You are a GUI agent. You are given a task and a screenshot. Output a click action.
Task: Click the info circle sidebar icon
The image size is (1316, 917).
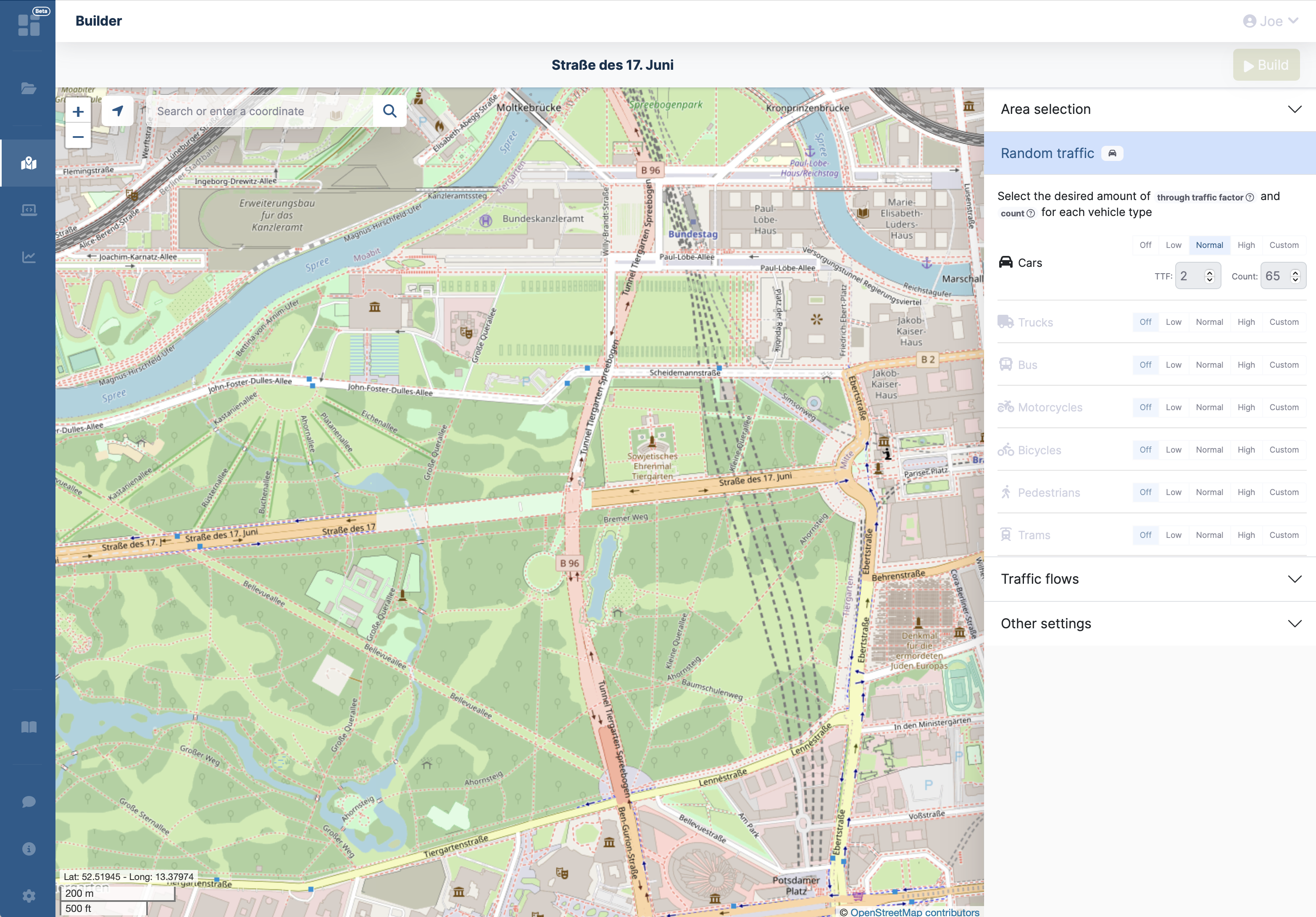click(x=29, y=849)
